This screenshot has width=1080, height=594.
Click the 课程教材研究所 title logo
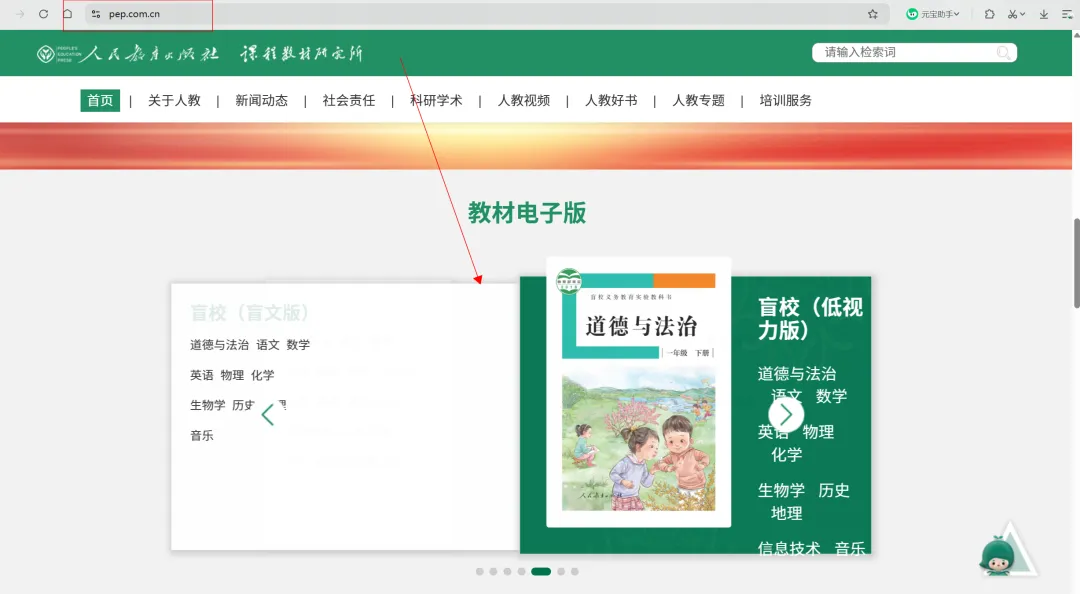301,54
